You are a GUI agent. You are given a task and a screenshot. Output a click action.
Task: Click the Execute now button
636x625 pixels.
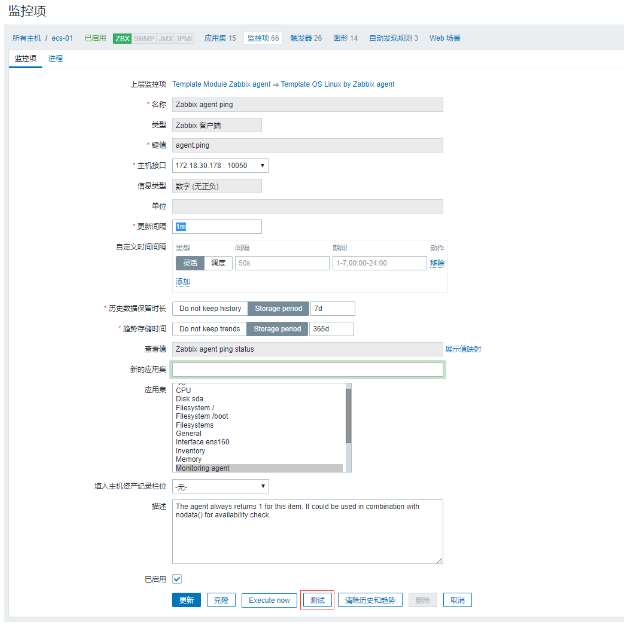[269, 600]
